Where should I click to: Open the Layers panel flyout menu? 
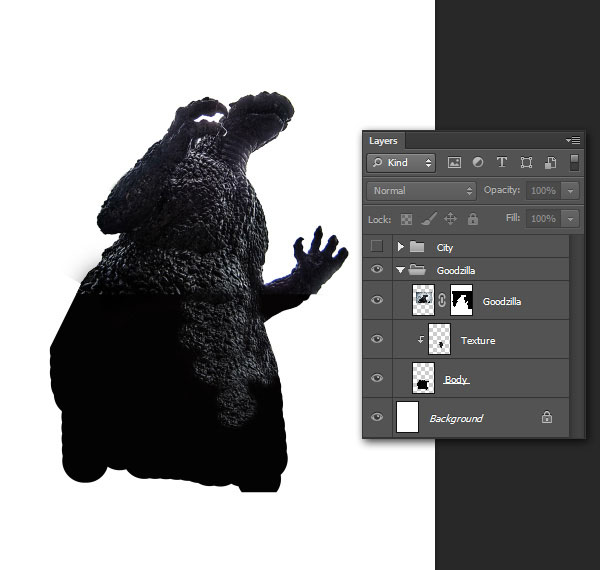[x=573, y=140]
